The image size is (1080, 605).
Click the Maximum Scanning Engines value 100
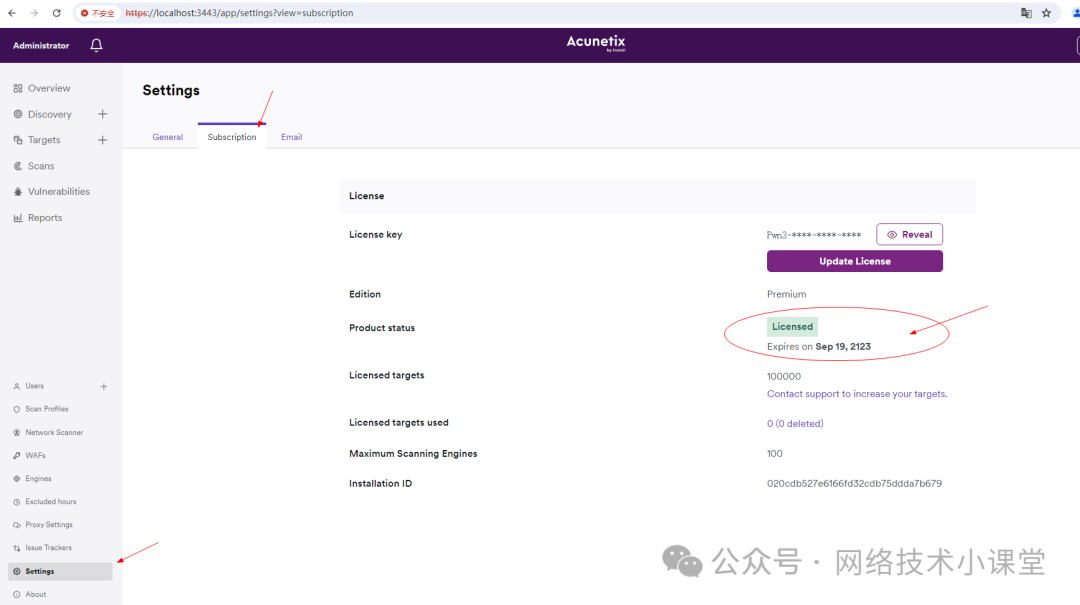(x=775, y=453)
